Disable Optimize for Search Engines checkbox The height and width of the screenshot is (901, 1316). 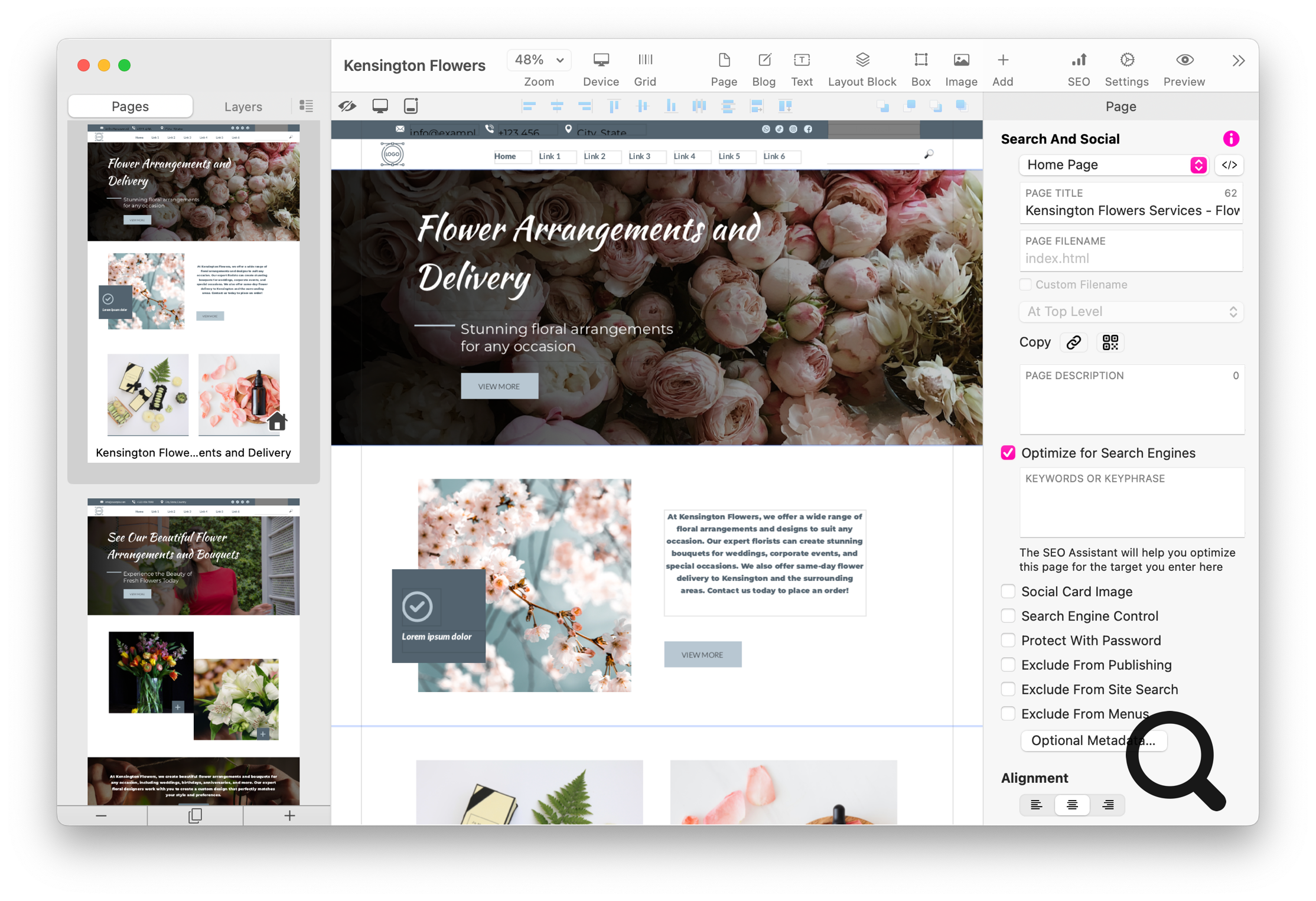click(x=1008, y=453)
